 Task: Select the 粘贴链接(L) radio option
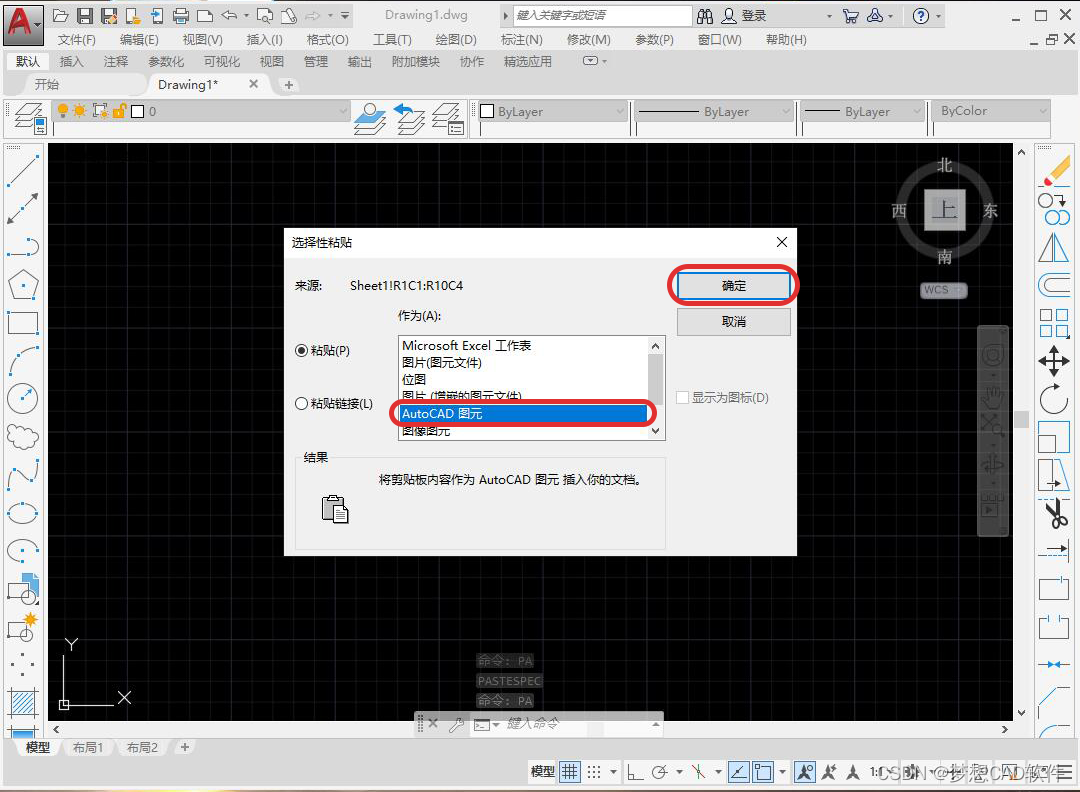tap(334, 404)
